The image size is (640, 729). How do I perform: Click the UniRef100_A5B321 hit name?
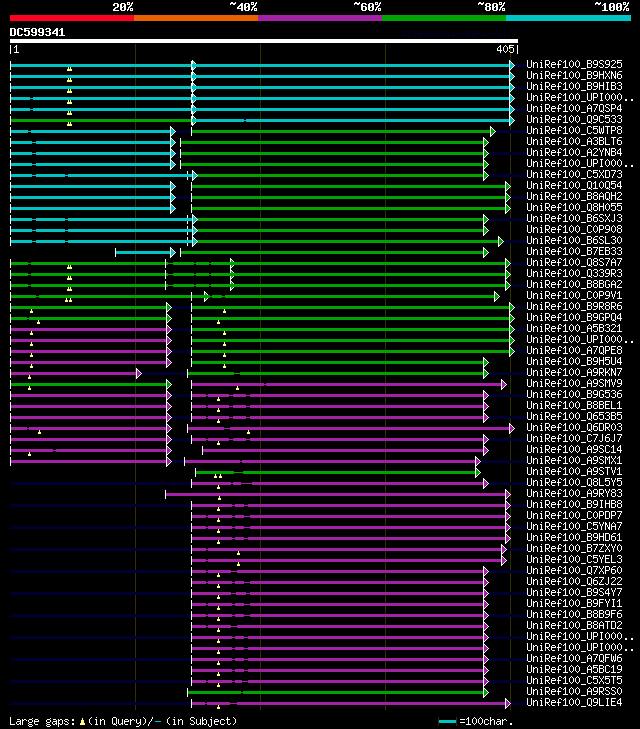click(x=574, y=329)
